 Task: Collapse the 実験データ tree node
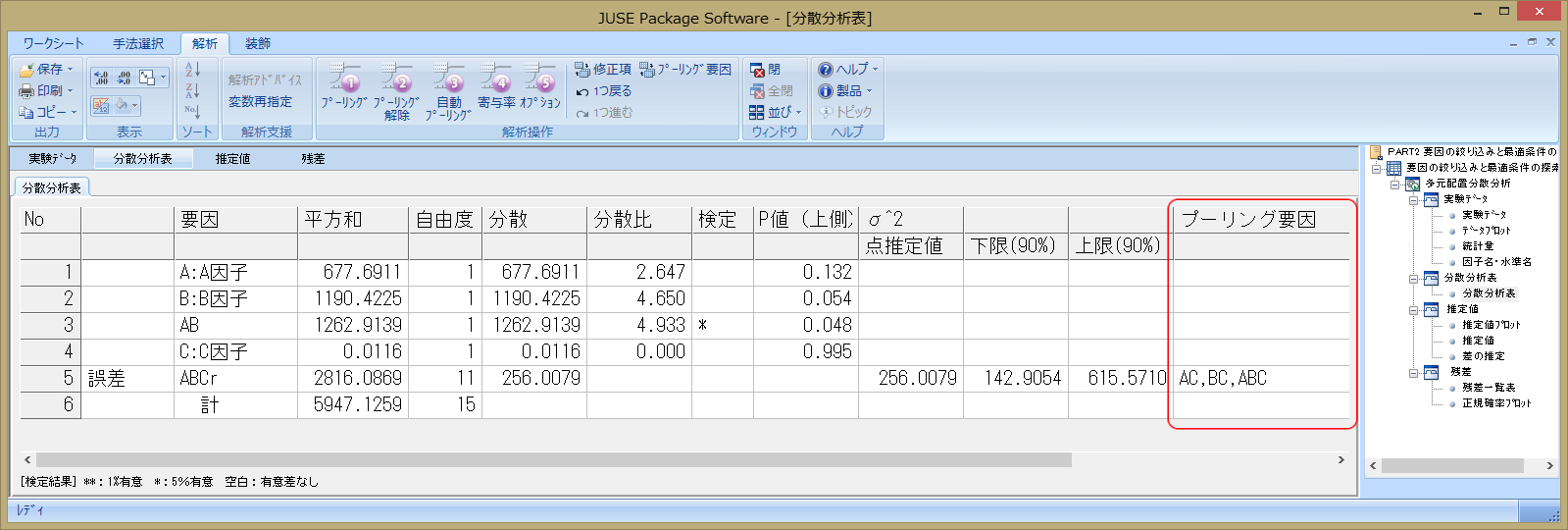1414,199
